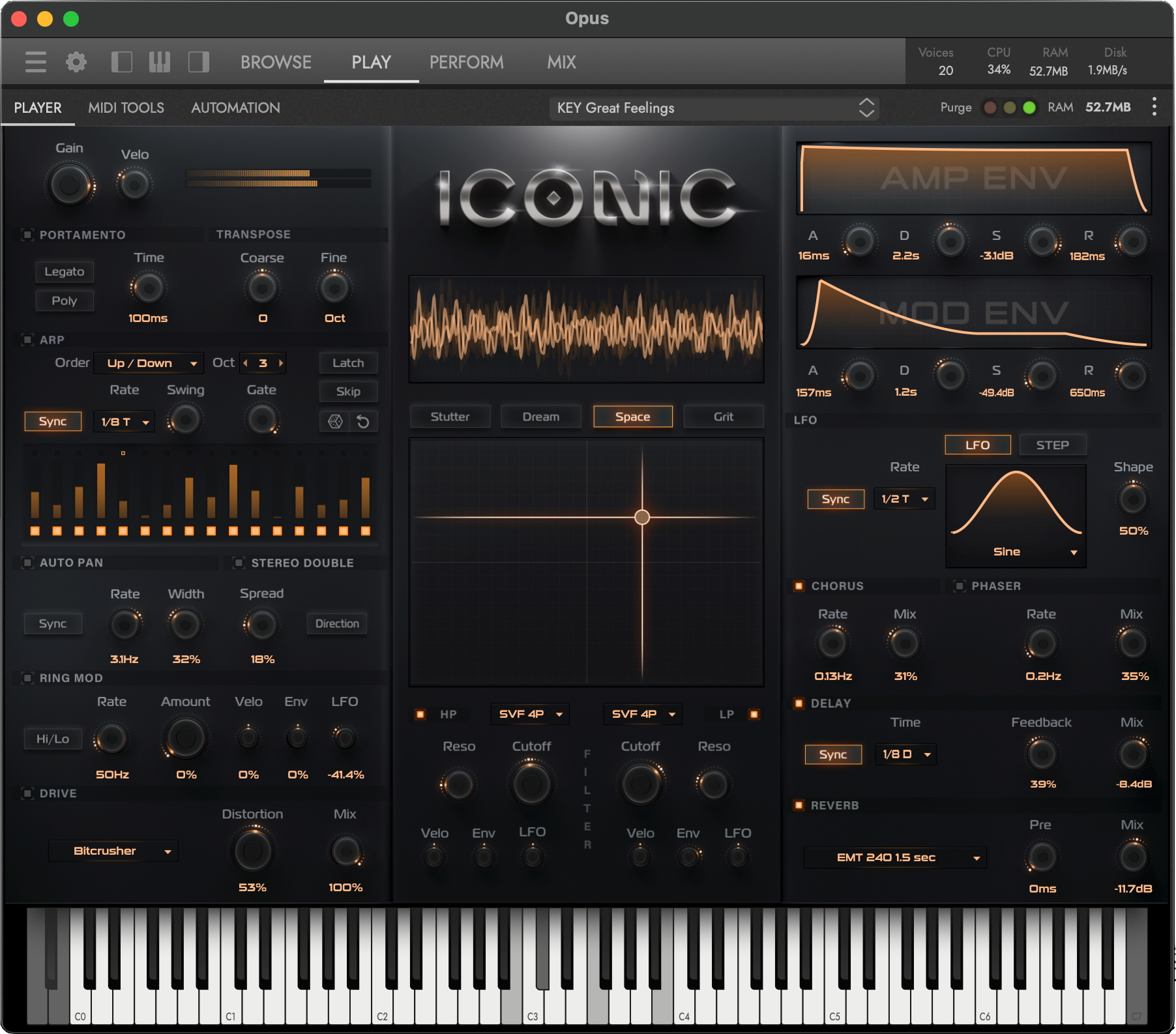
Task: Enable the Portamento section toggle
Action: point(27,235)
